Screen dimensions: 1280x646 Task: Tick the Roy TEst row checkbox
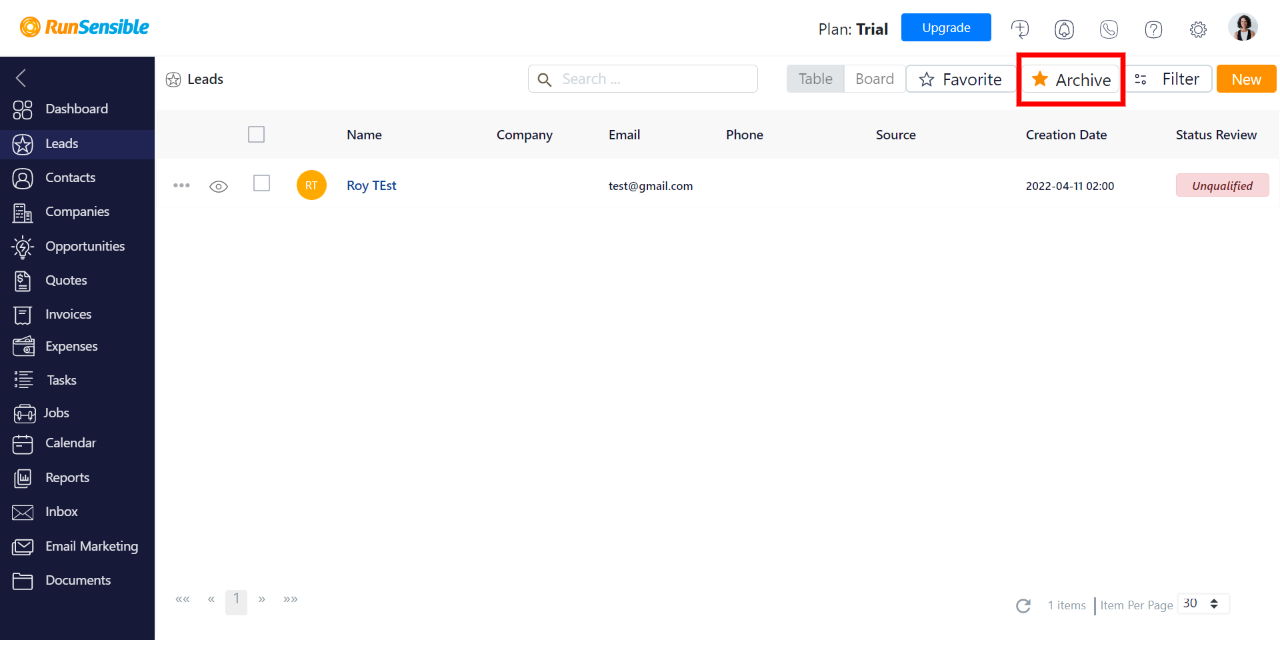[262, 183]
